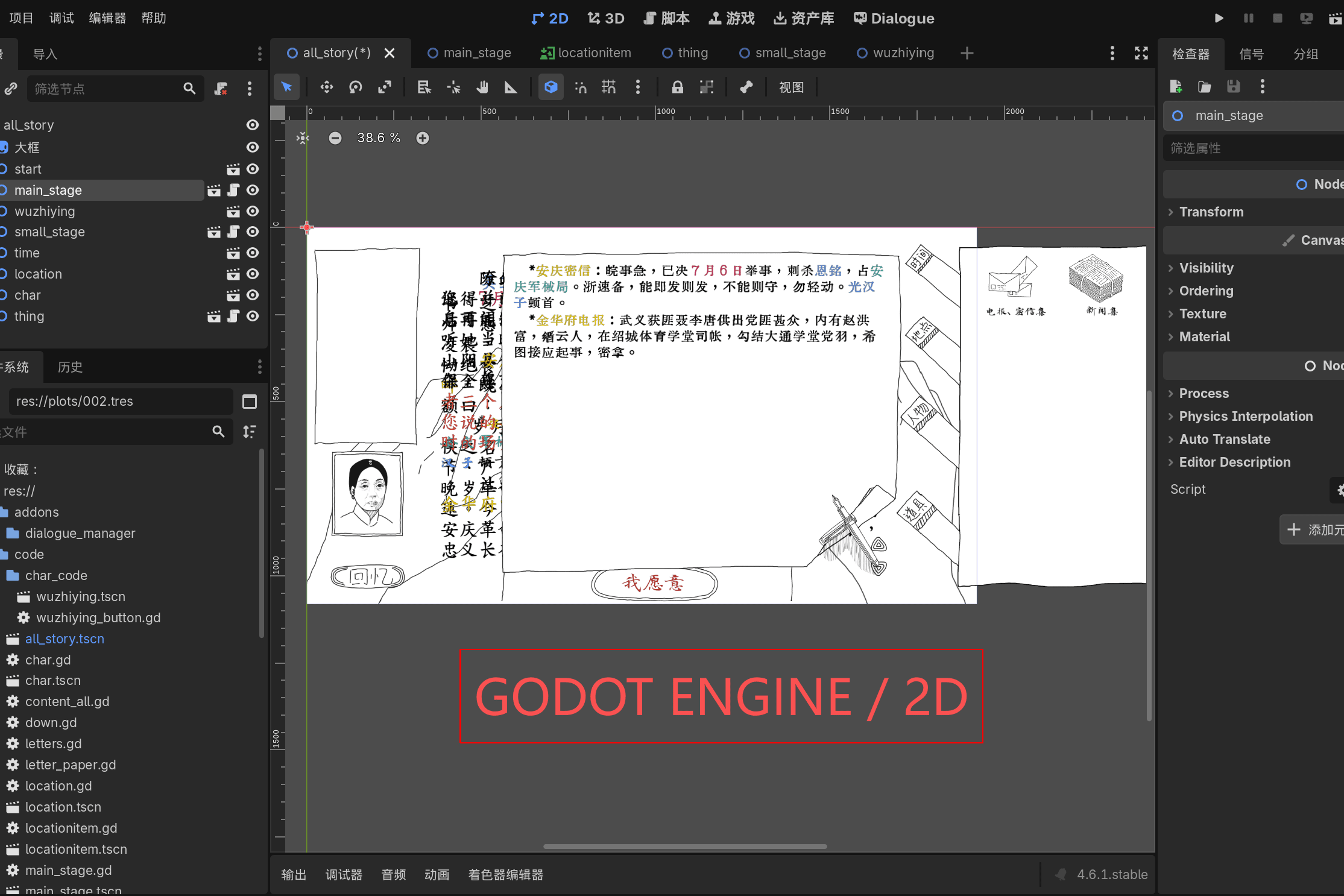Toggle Smart Snap cube icon
Viewport: 1344px width, 896px height.
(551, 87)
